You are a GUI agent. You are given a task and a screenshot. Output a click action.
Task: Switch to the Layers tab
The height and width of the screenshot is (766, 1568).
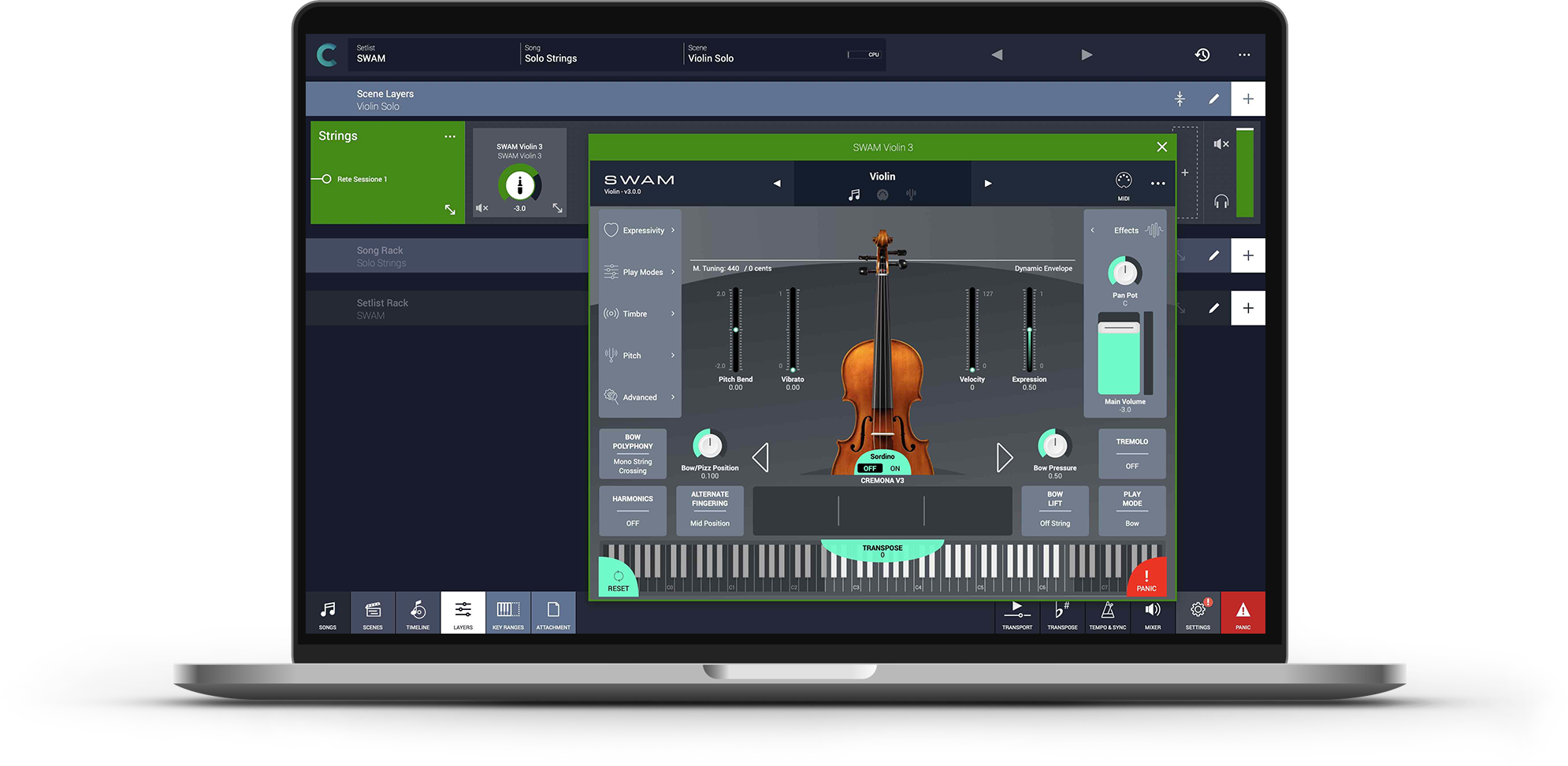pos(463,614)
